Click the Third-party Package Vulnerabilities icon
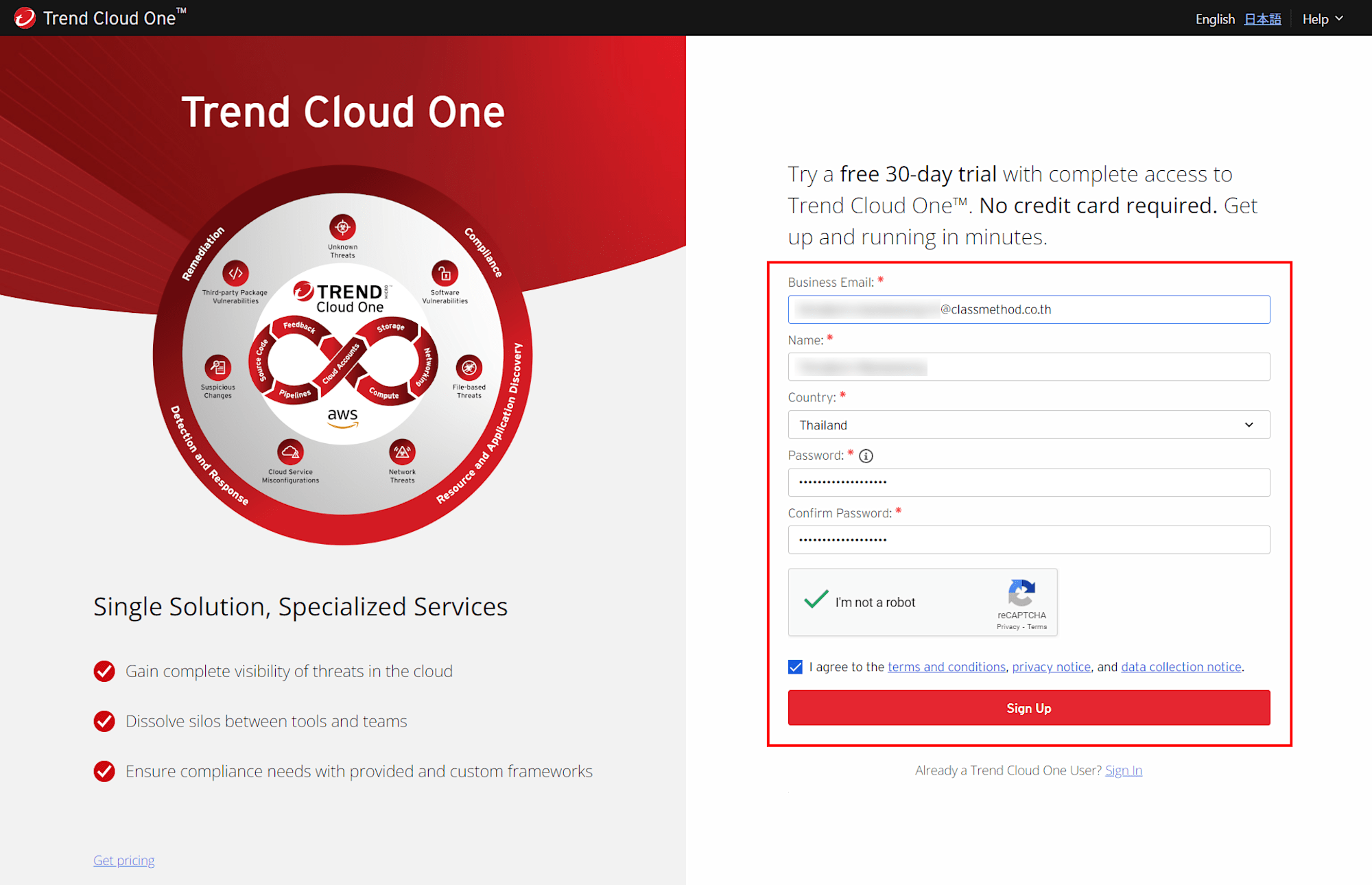Viewport: 1372px width, 885px height. click(235, 273)
